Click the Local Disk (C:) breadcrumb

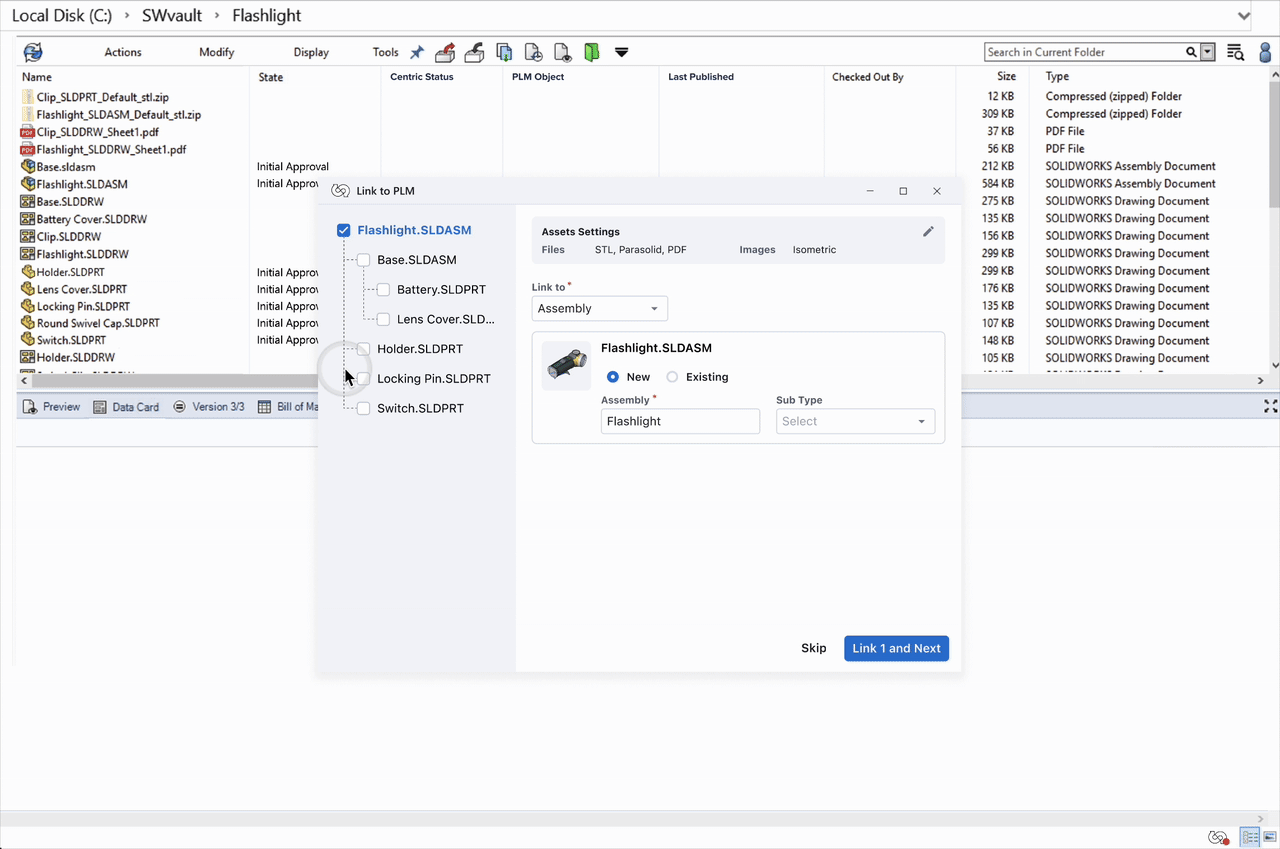pyautogui.click(x=61, y=16)
